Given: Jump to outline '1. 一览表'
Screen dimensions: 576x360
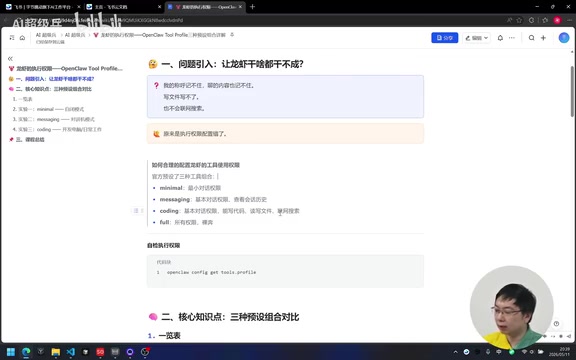Looking at the screenshot, I should click(x=22, y=99).
